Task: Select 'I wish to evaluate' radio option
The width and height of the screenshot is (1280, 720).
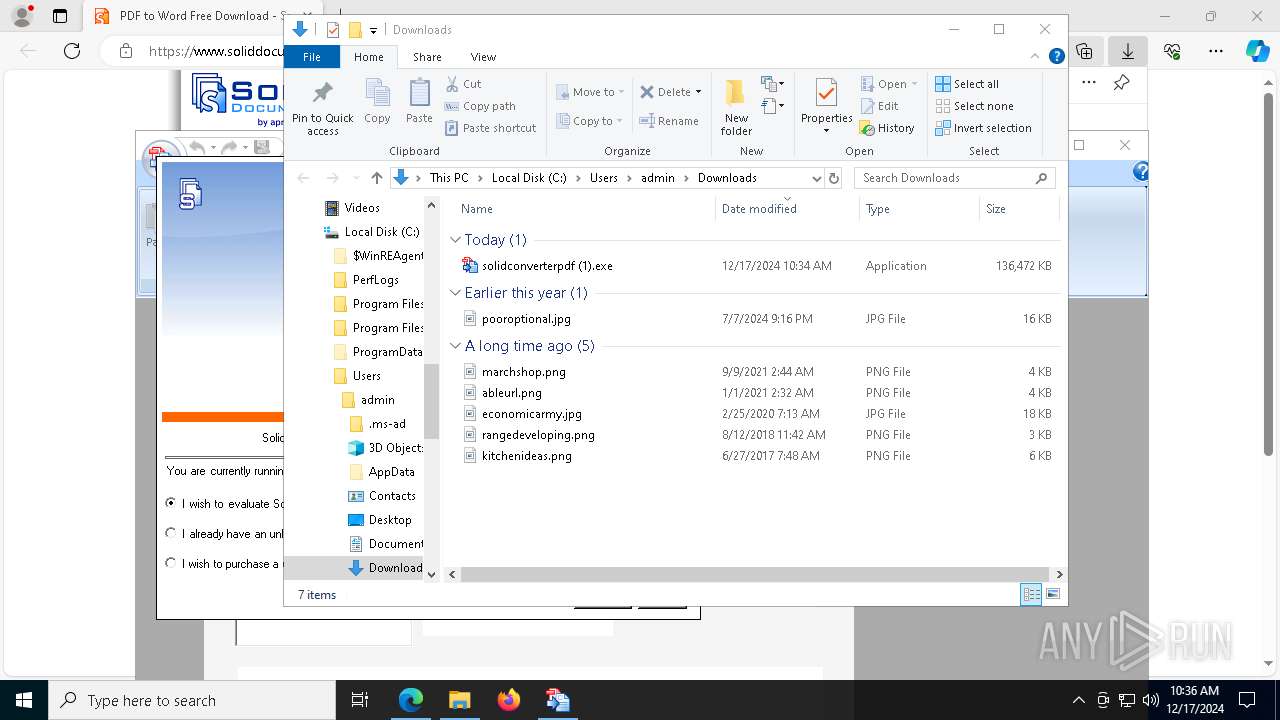Action: [x=171, y=503]
